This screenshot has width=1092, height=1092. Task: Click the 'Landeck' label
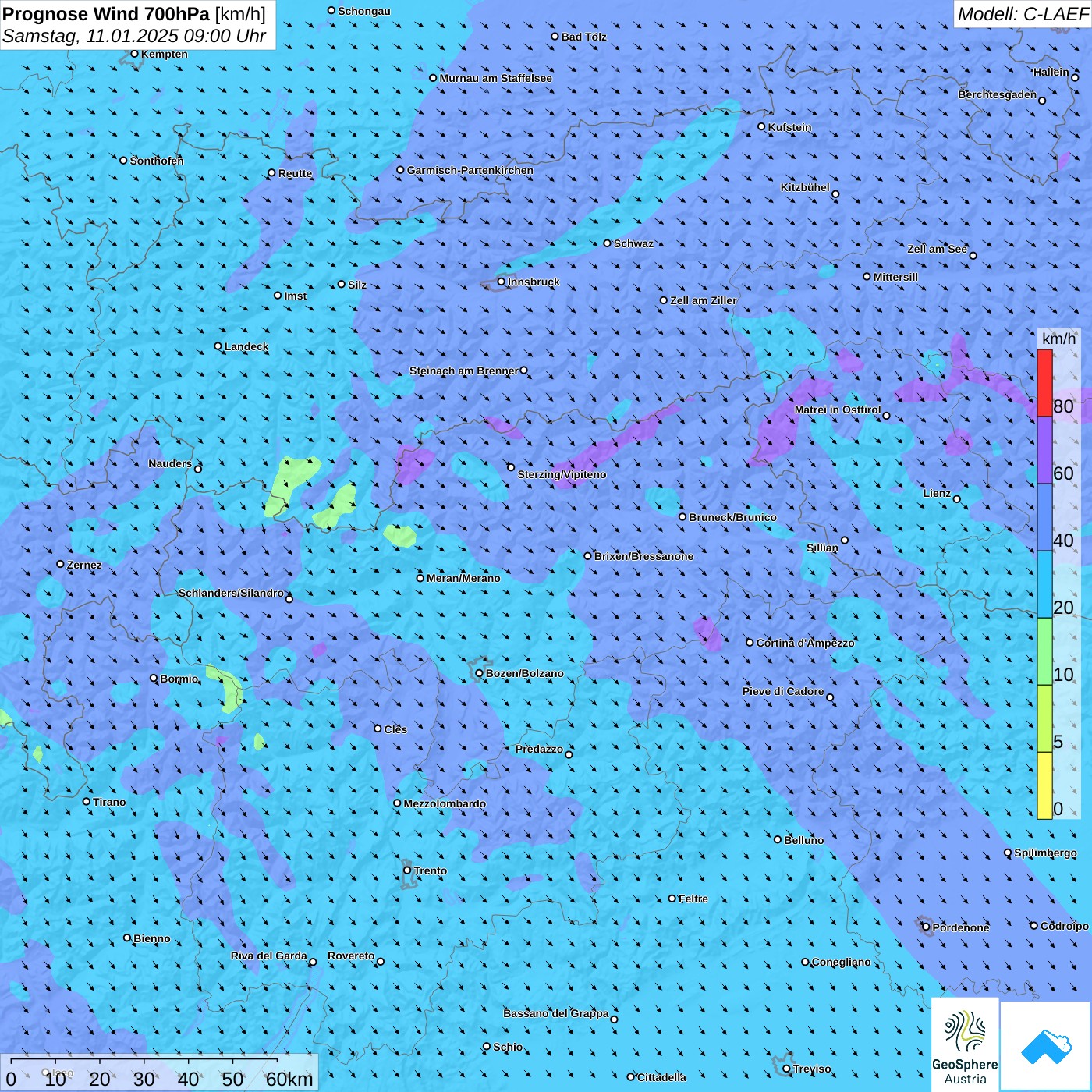(x=246, y=346)
